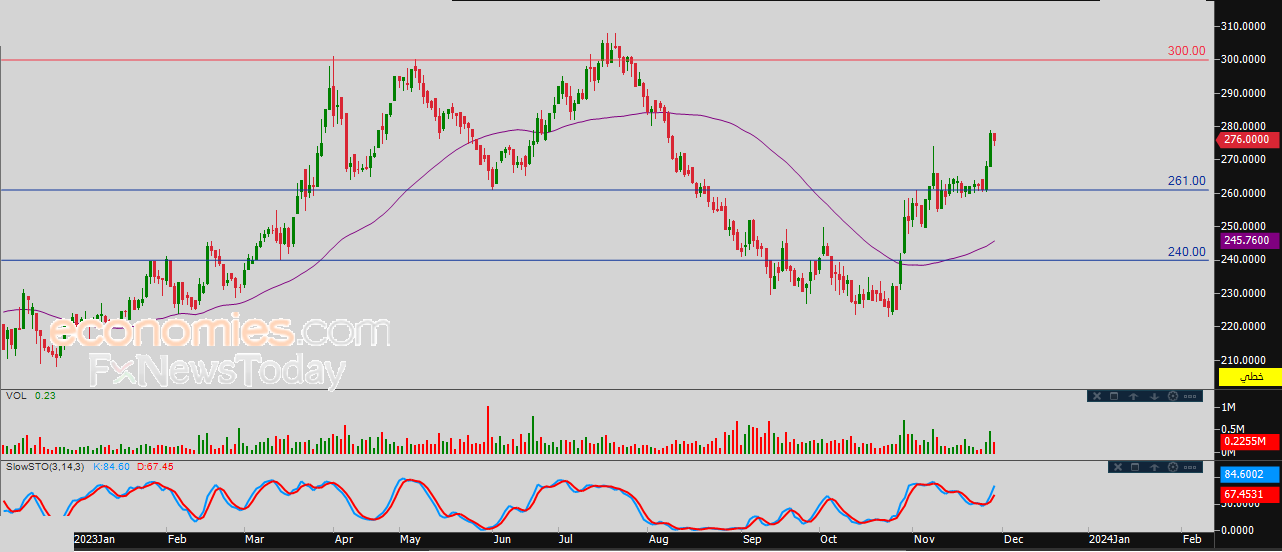Move the VOL panel down
The image size is (1282, 552).
coord(1154,396)
